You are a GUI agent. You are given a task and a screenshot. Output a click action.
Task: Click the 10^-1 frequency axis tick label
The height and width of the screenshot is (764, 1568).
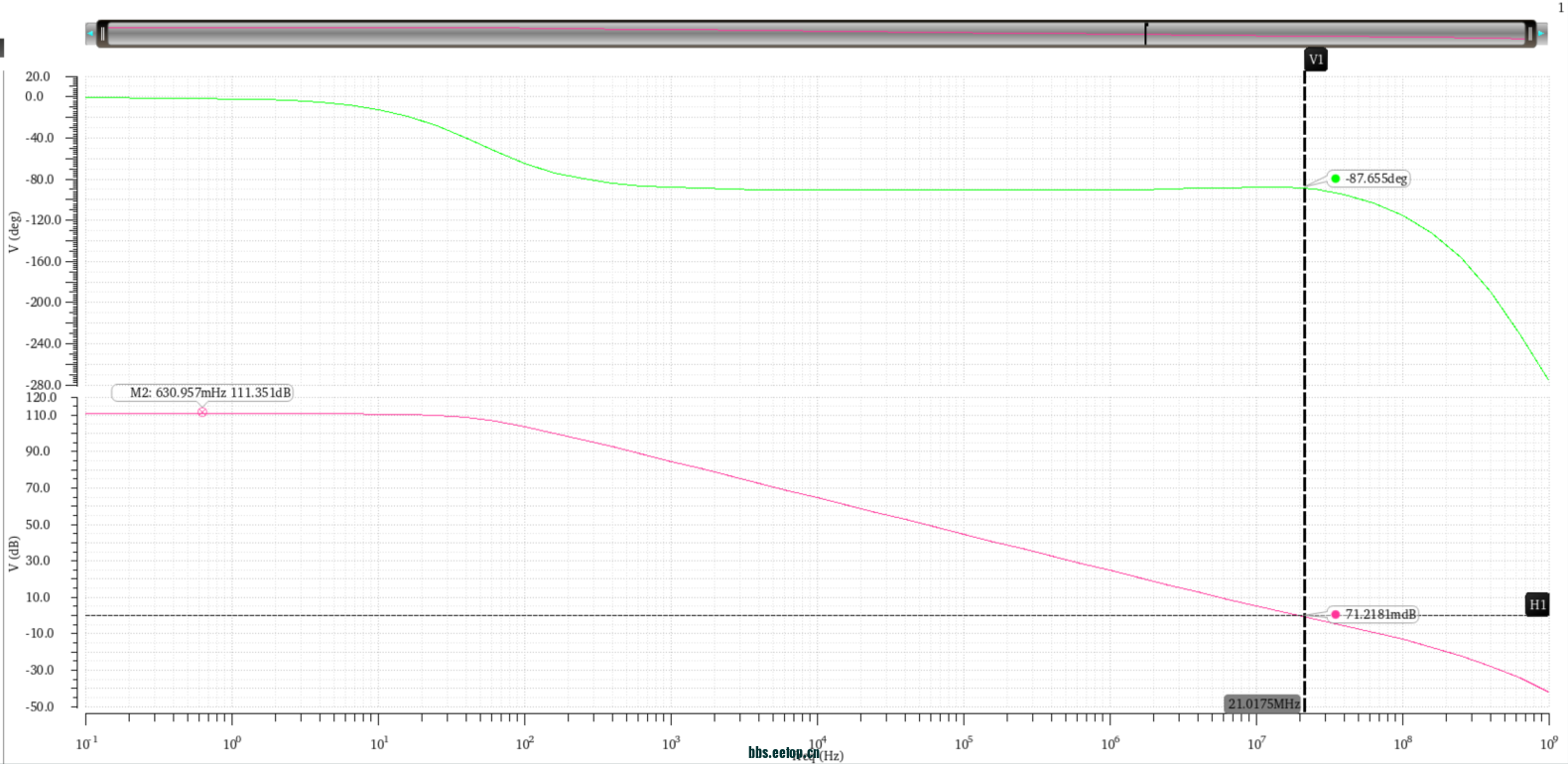point(86,743)
